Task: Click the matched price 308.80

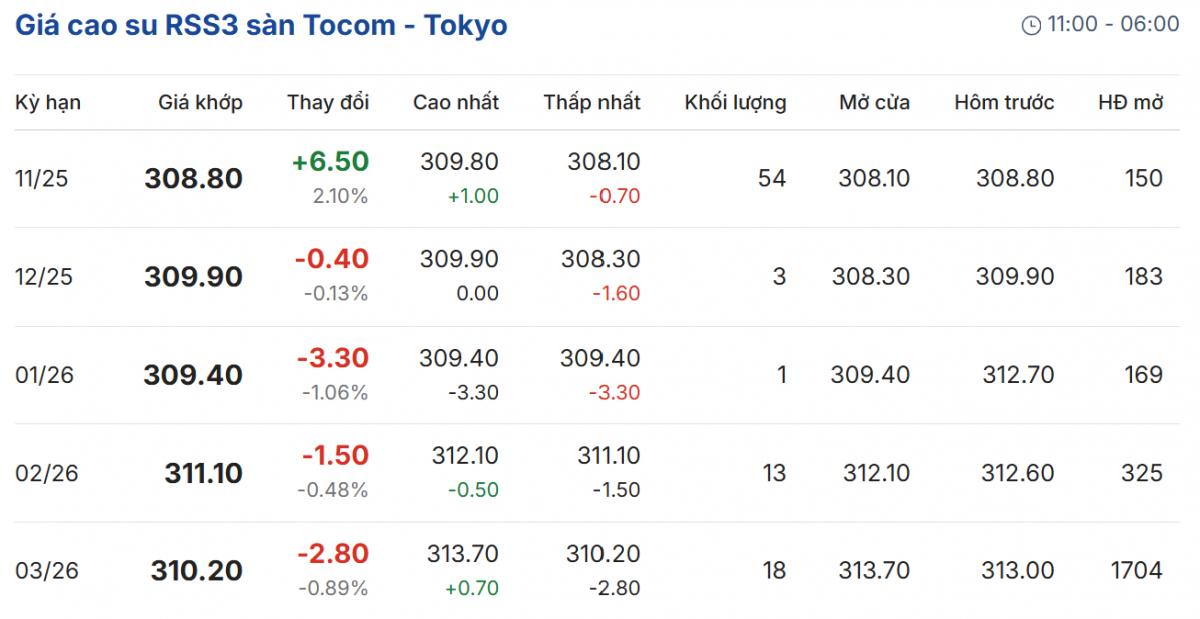Action: coord(194,179)
